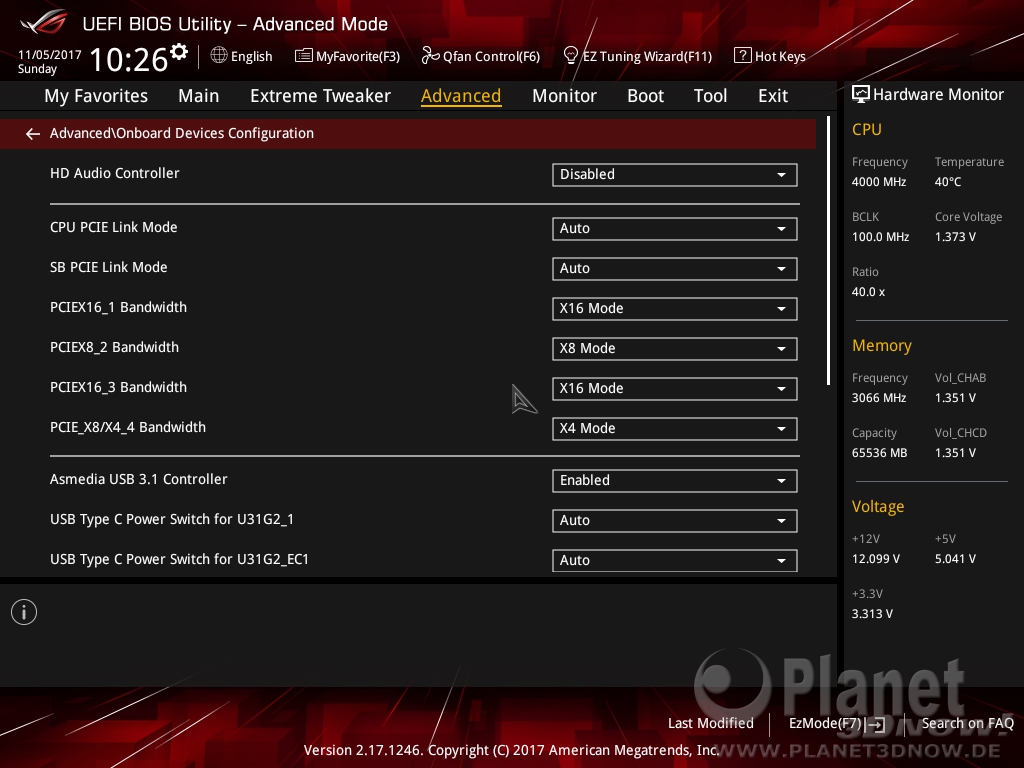Click the 3.313 V reading

click(872, 615)
